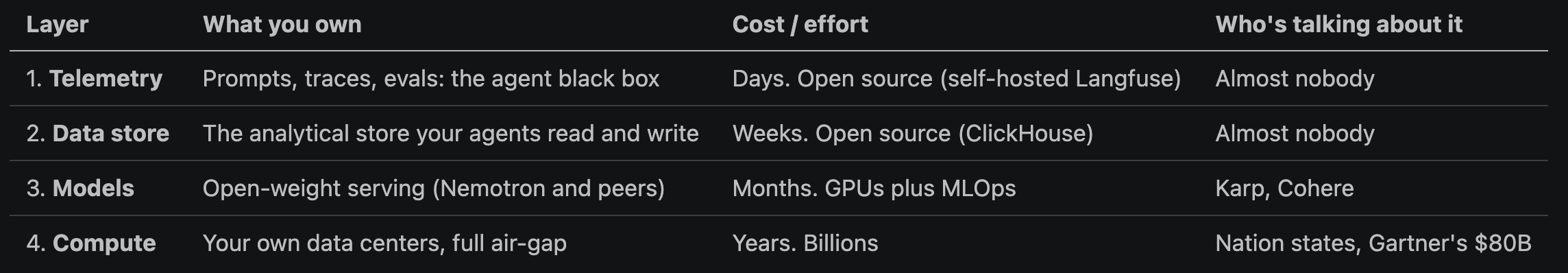Click the analytical store description cell
Image resolution: width=1568 pixels, height=273 pixels.
click(x=451, y=133)
